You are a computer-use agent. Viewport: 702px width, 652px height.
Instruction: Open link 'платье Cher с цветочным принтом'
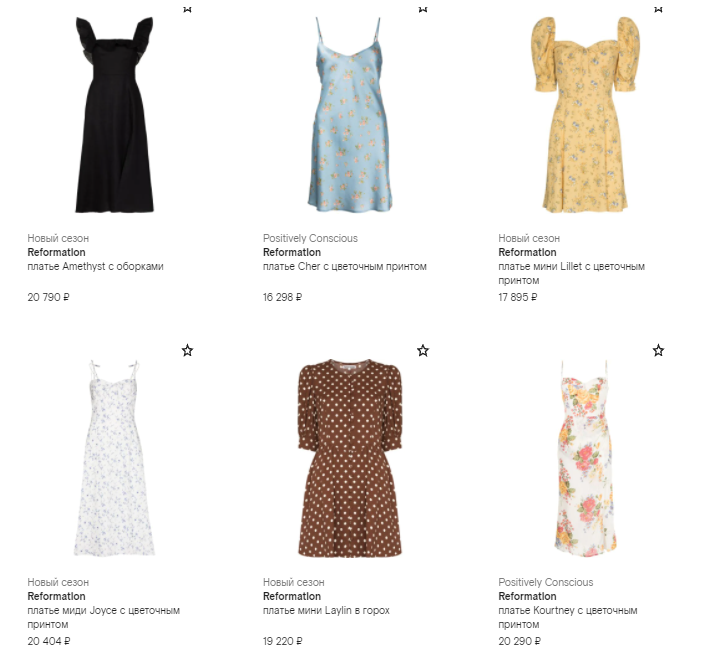click(345, 266)
